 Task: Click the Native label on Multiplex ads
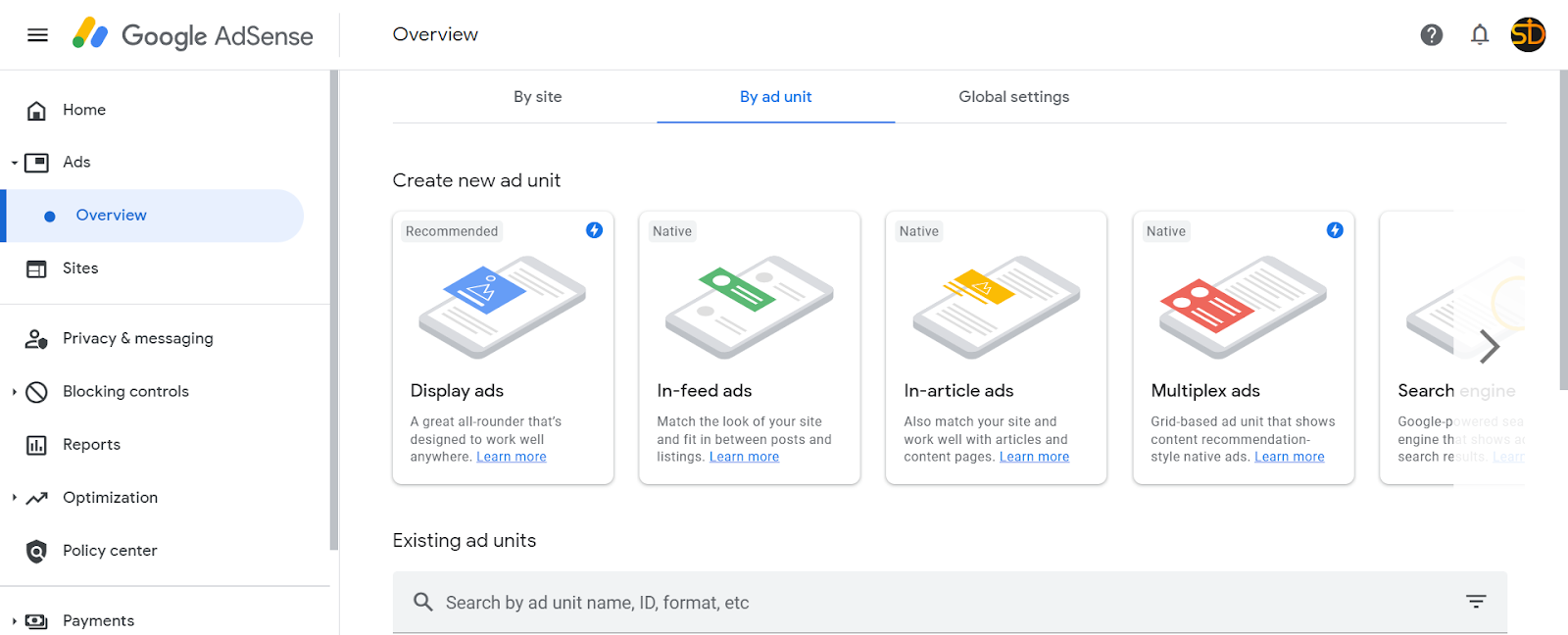click(x=1166, y=231)
